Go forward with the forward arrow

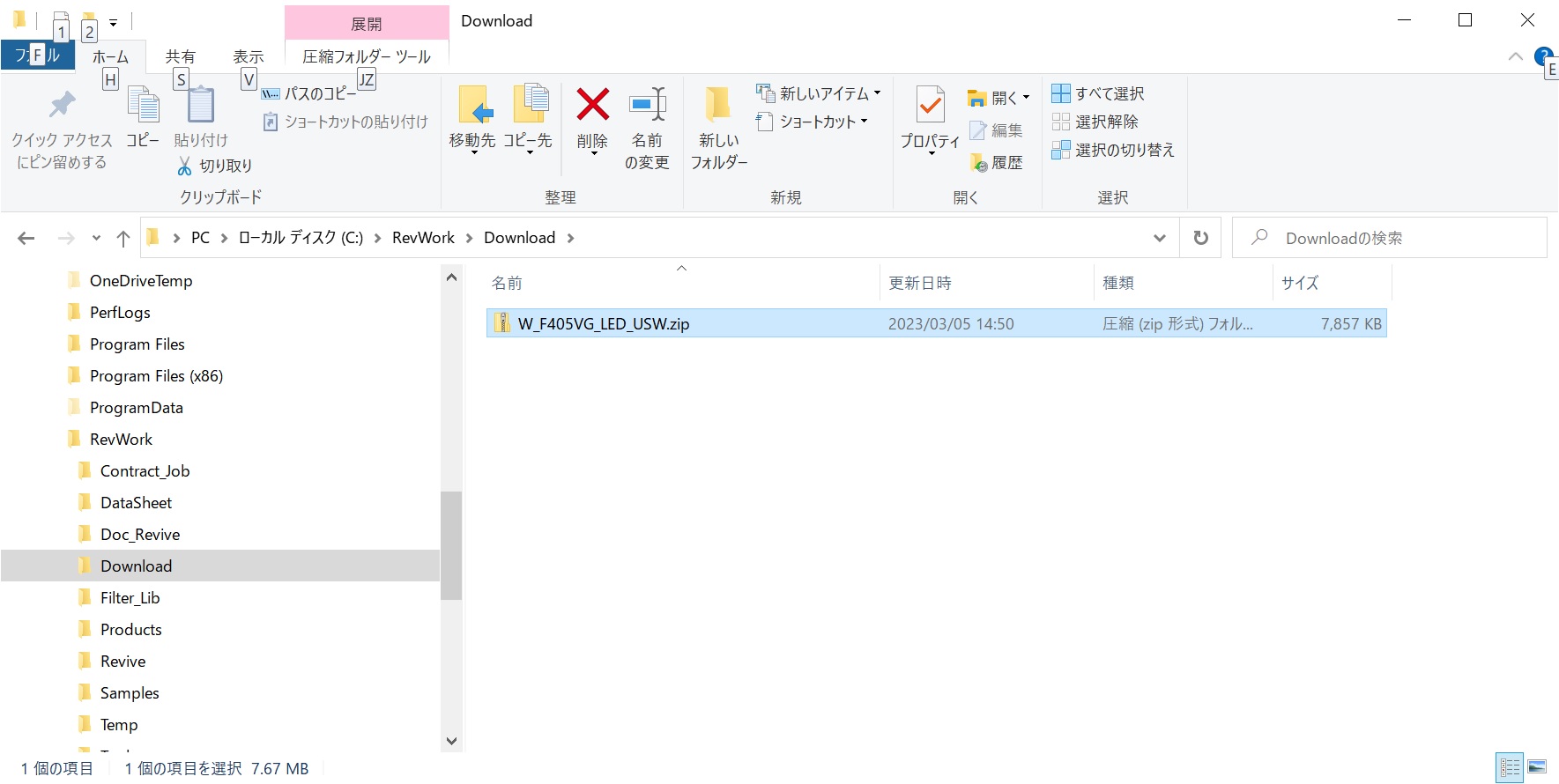66,238
